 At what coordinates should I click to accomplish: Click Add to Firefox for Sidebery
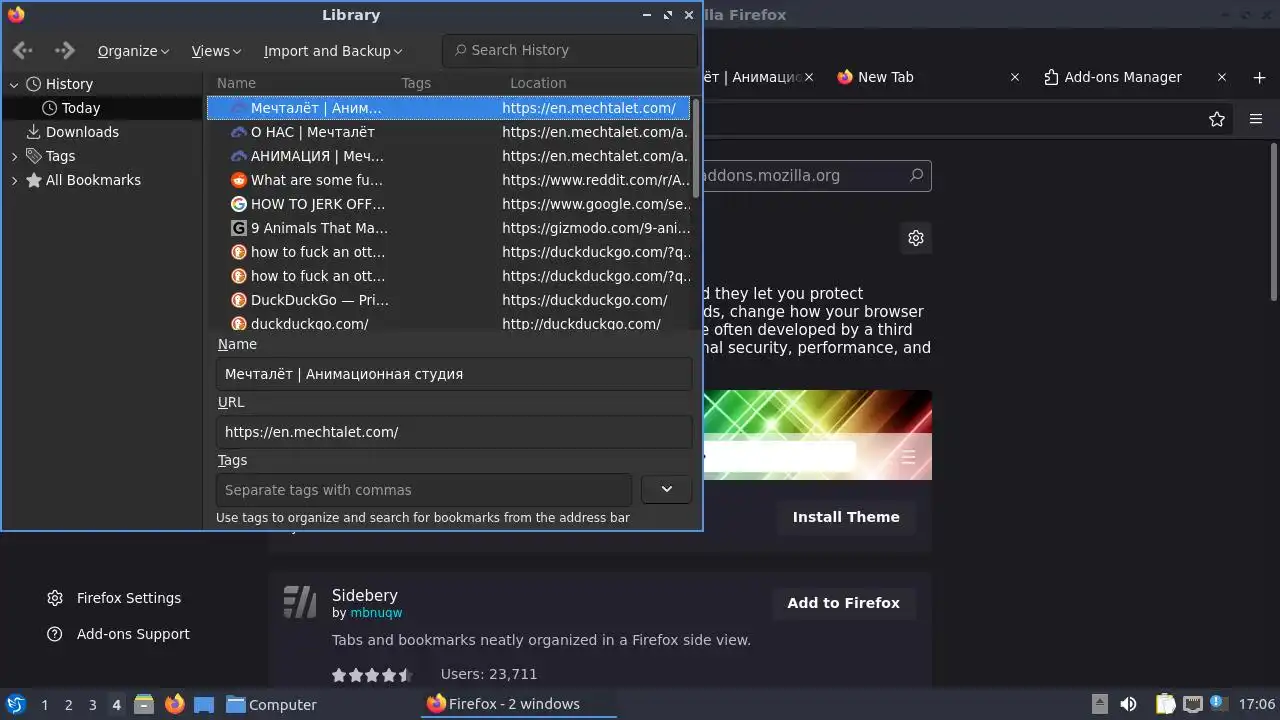point(843,603)
